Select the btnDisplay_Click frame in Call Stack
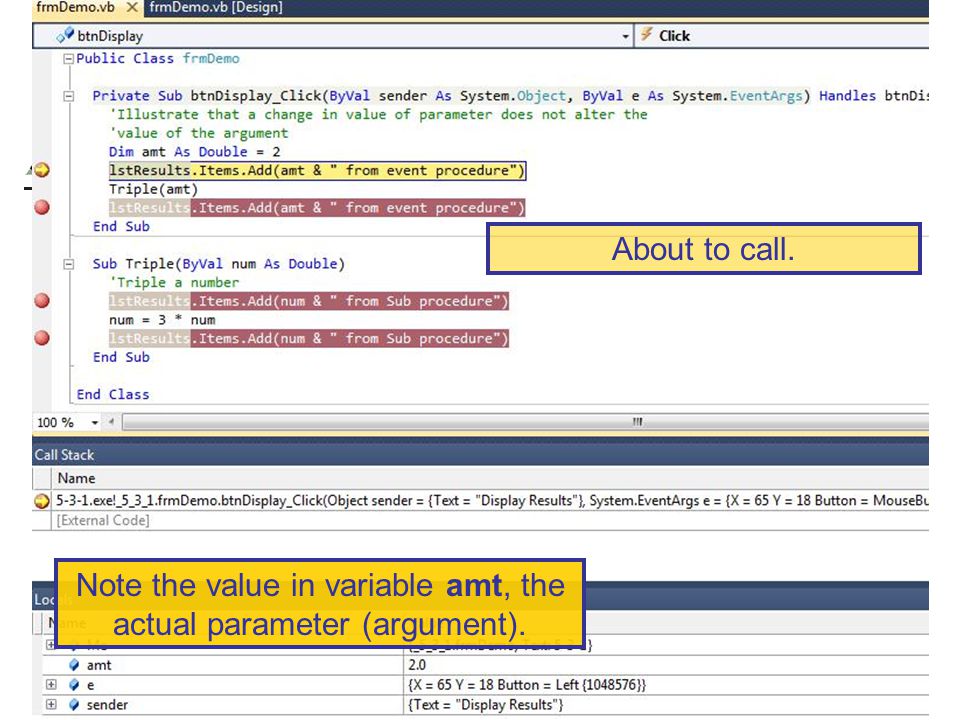Image resolution: width=960 pixels, height=720 pixels. click(x=490, y=501)
